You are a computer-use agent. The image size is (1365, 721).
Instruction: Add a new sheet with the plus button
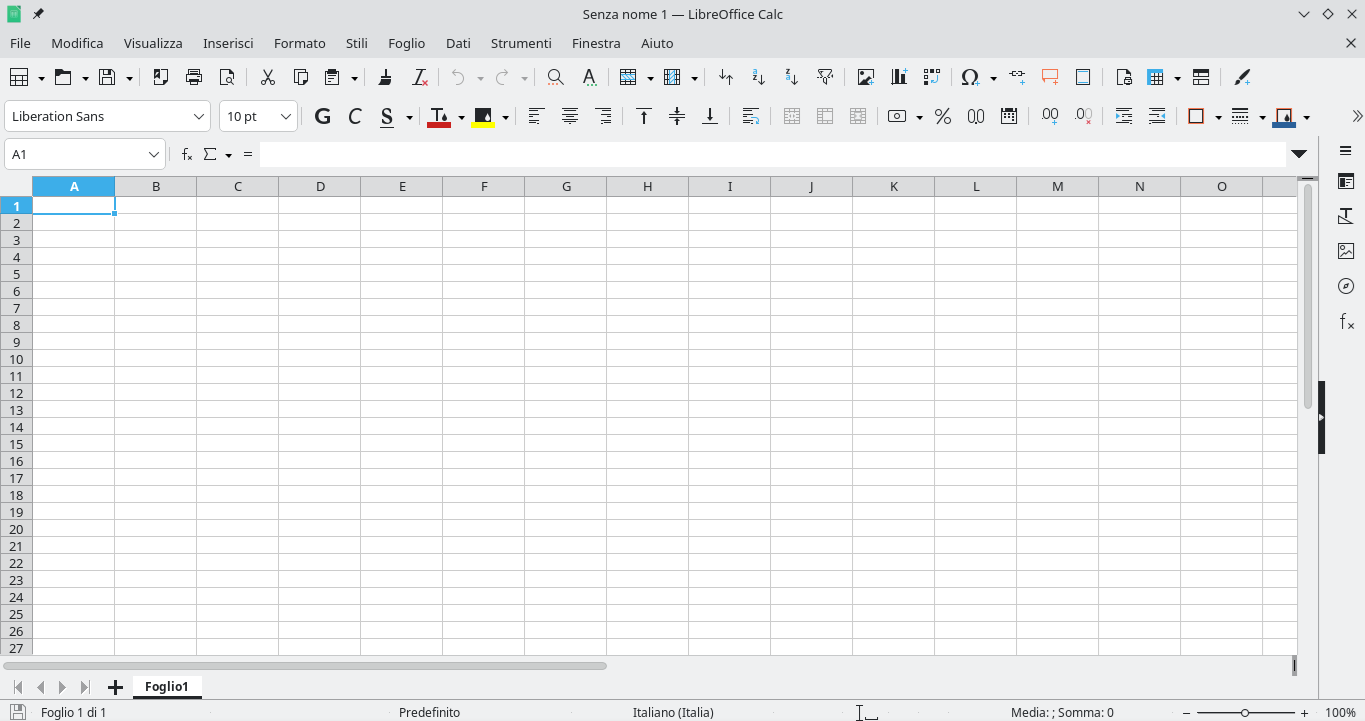[x=115, y=687]
